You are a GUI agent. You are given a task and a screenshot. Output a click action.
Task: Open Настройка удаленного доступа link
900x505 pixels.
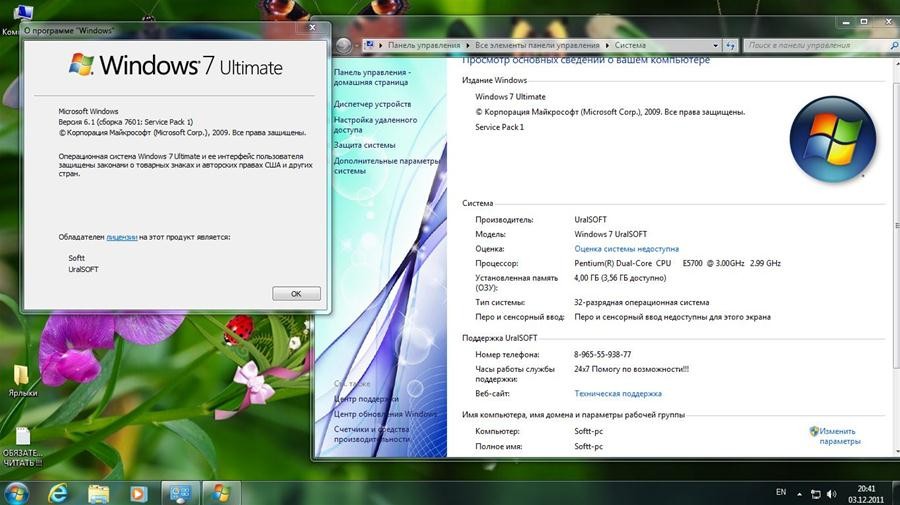[375, 125]
